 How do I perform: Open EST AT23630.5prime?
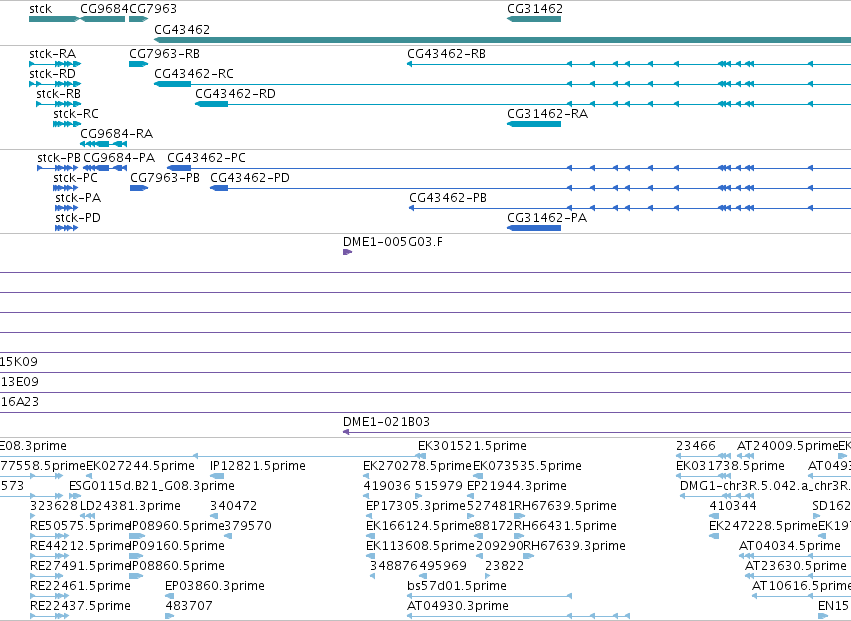point(798,576)
